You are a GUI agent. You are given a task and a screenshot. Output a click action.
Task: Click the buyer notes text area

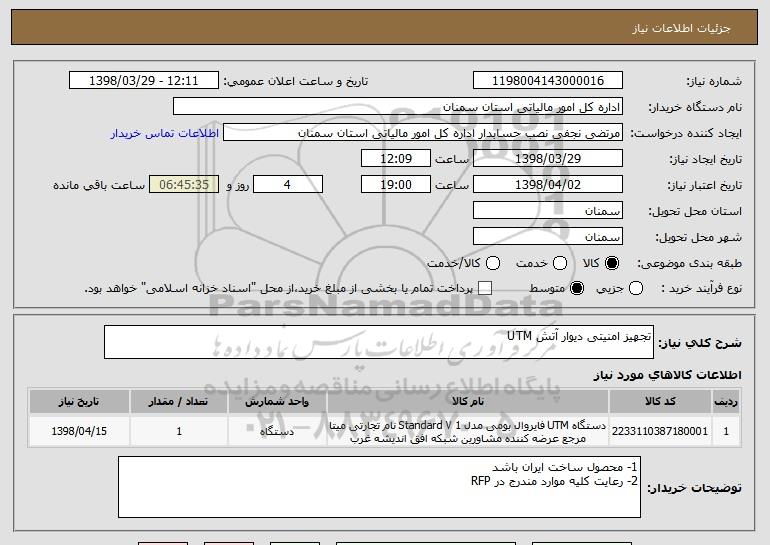click(379, 487)
